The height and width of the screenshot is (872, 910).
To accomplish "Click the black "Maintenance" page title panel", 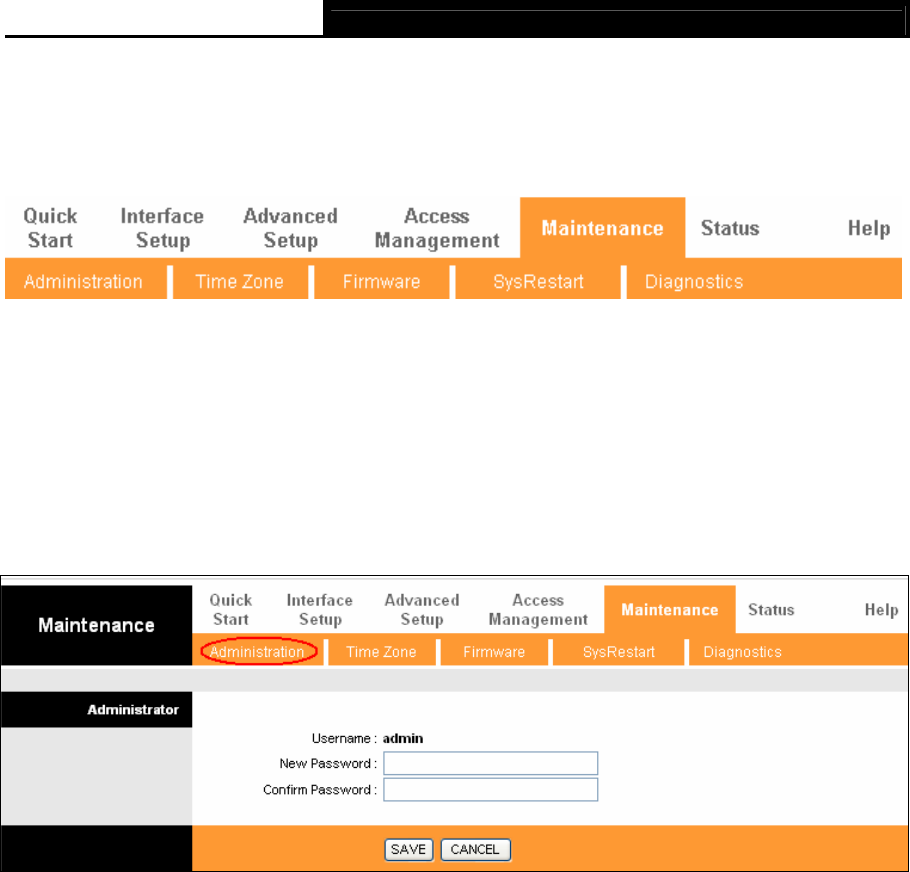I will point(96,625).
